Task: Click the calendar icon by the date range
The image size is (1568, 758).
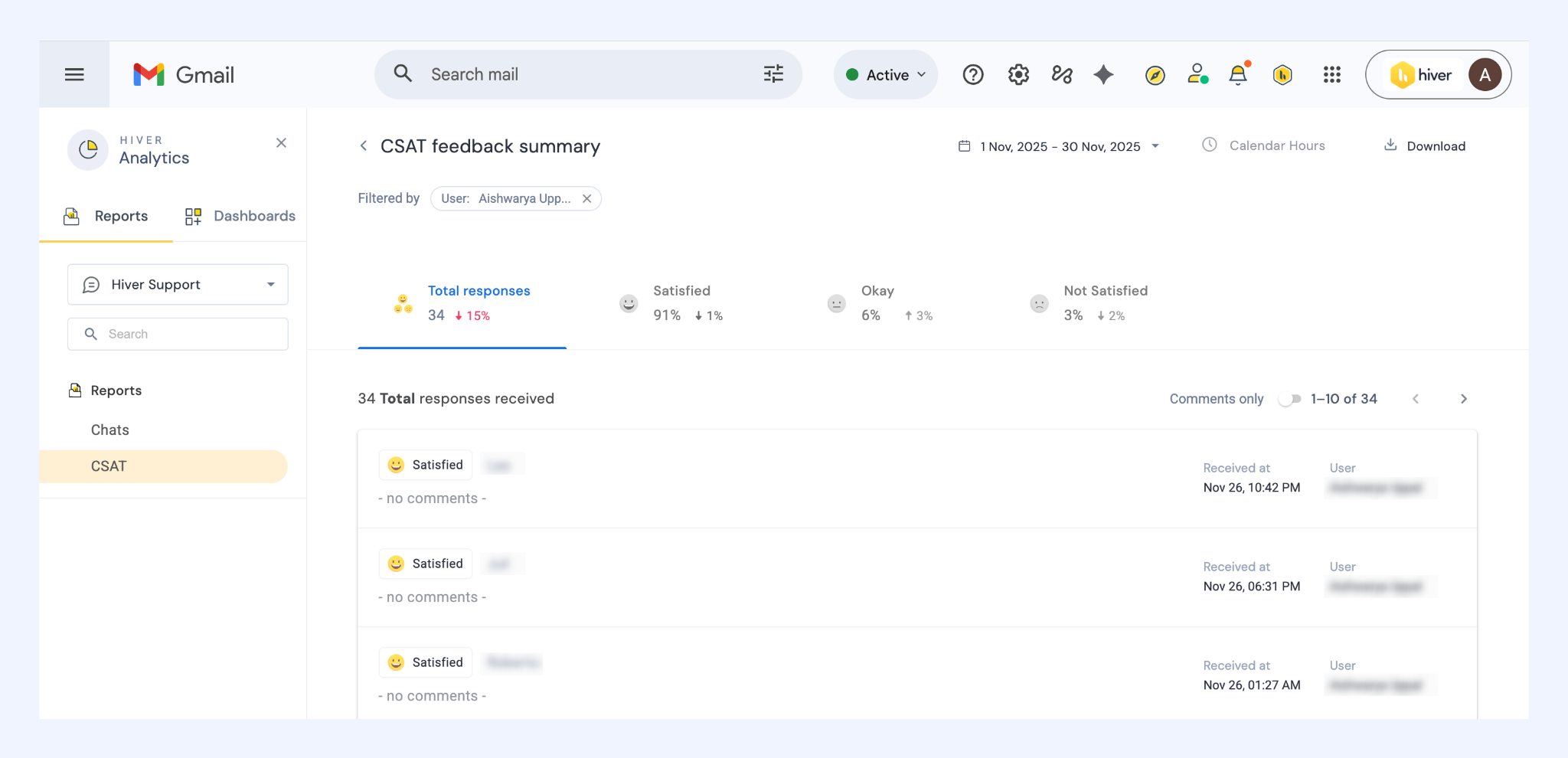Action: [x=965, y=145]
